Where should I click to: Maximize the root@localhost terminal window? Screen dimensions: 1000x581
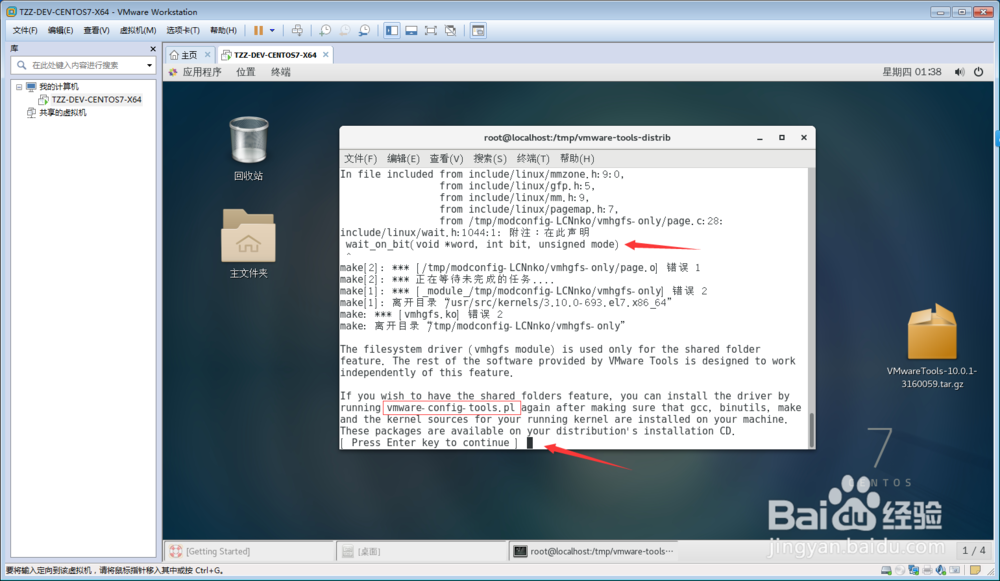tap(782, 138)
